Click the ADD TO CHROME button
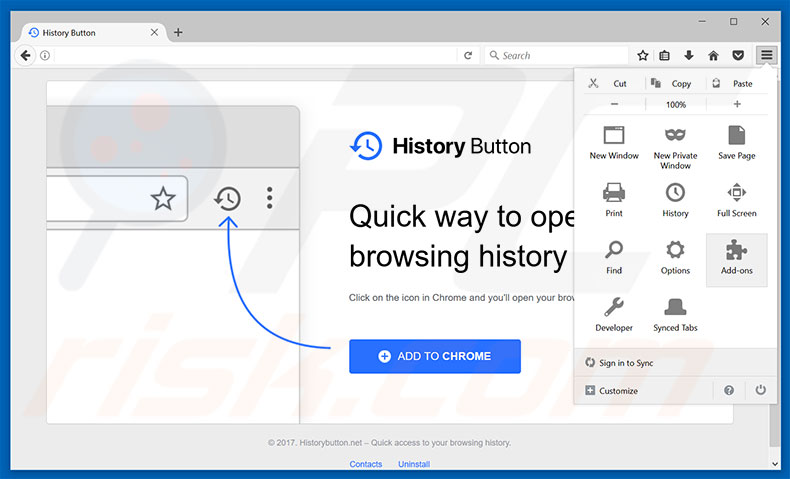 coord(435,356)
